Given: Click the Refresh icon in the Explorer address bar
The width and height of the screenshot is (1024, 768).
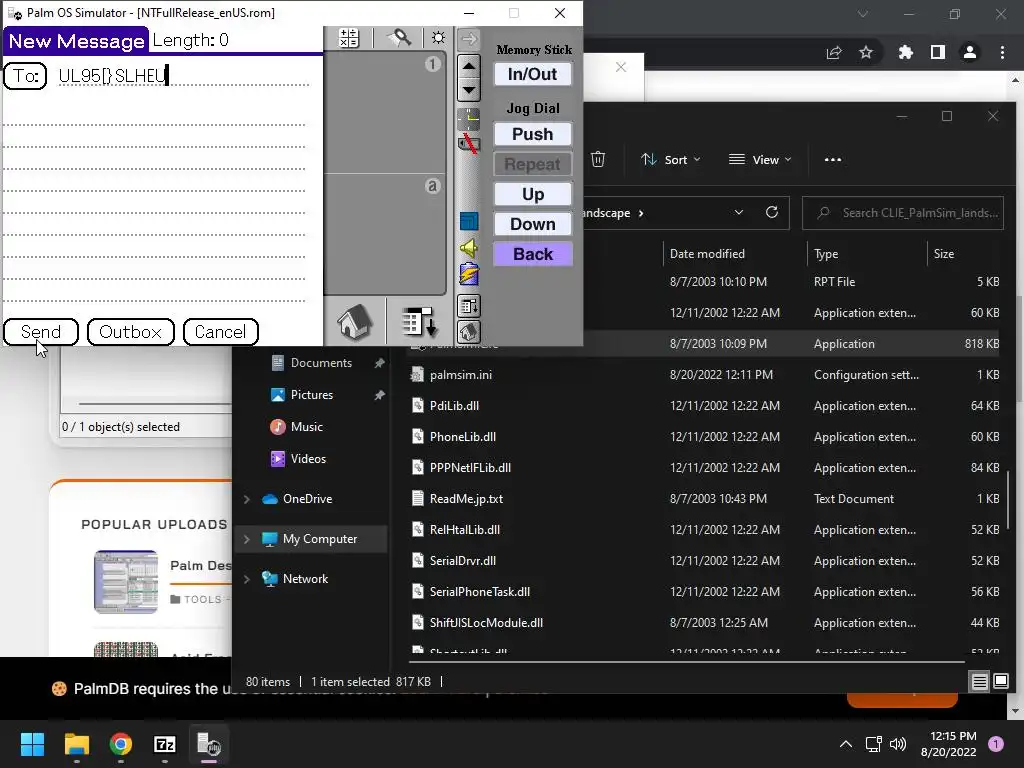Looking at the screenshot, I should point(772,212).
